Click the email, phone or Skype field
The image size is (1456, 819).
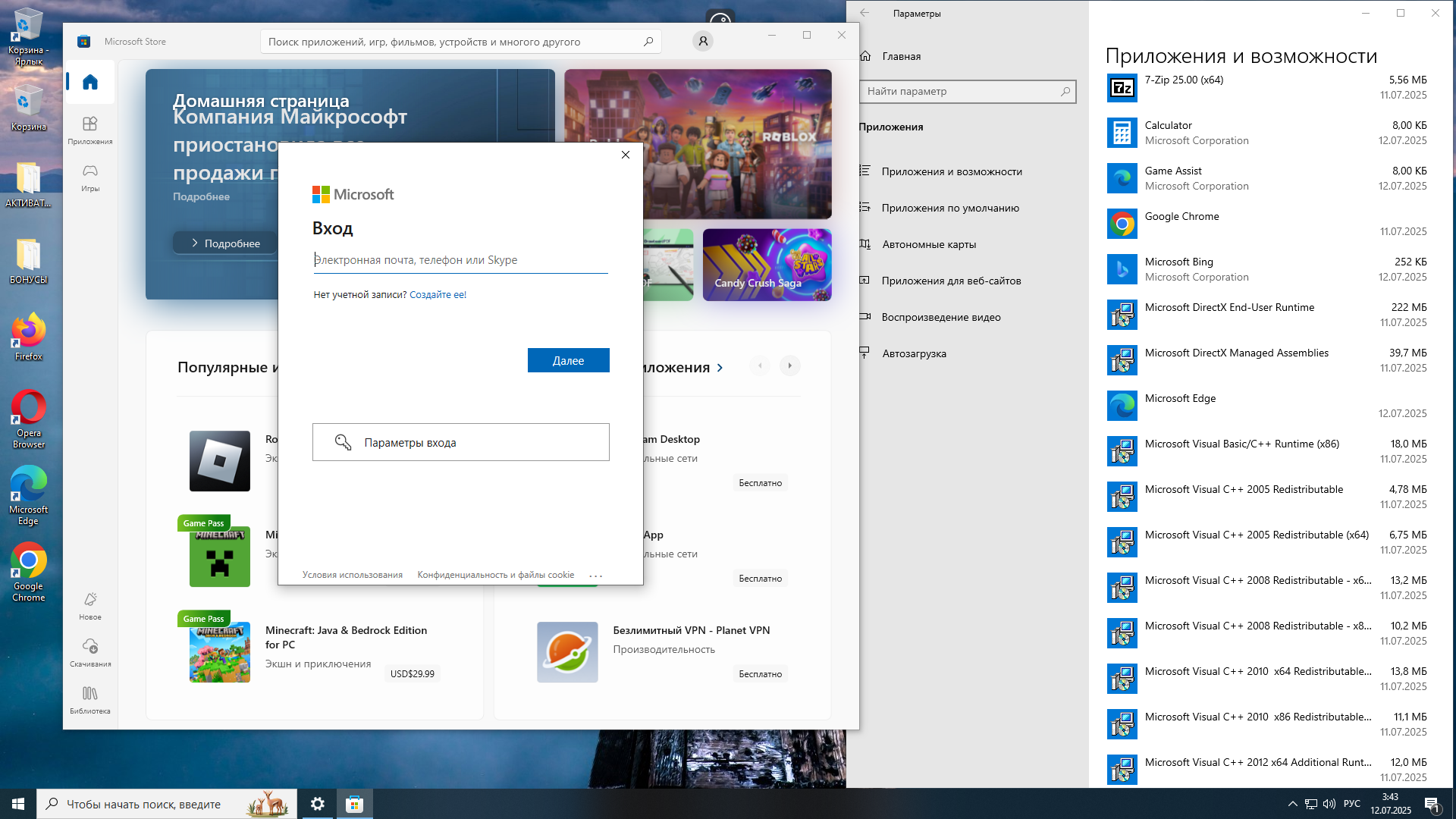coord(460,260)
